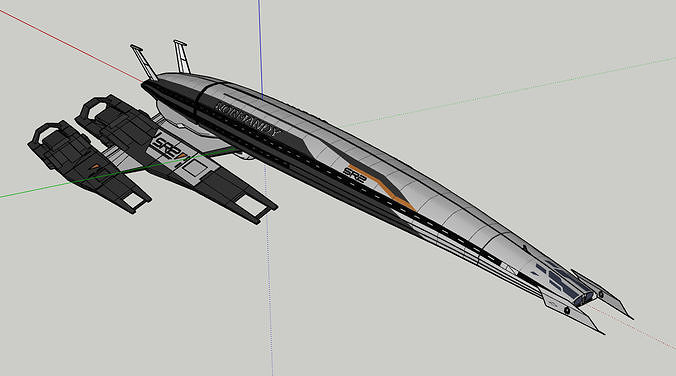Select the rectangular cutout on the outer engine

(133, 200)
